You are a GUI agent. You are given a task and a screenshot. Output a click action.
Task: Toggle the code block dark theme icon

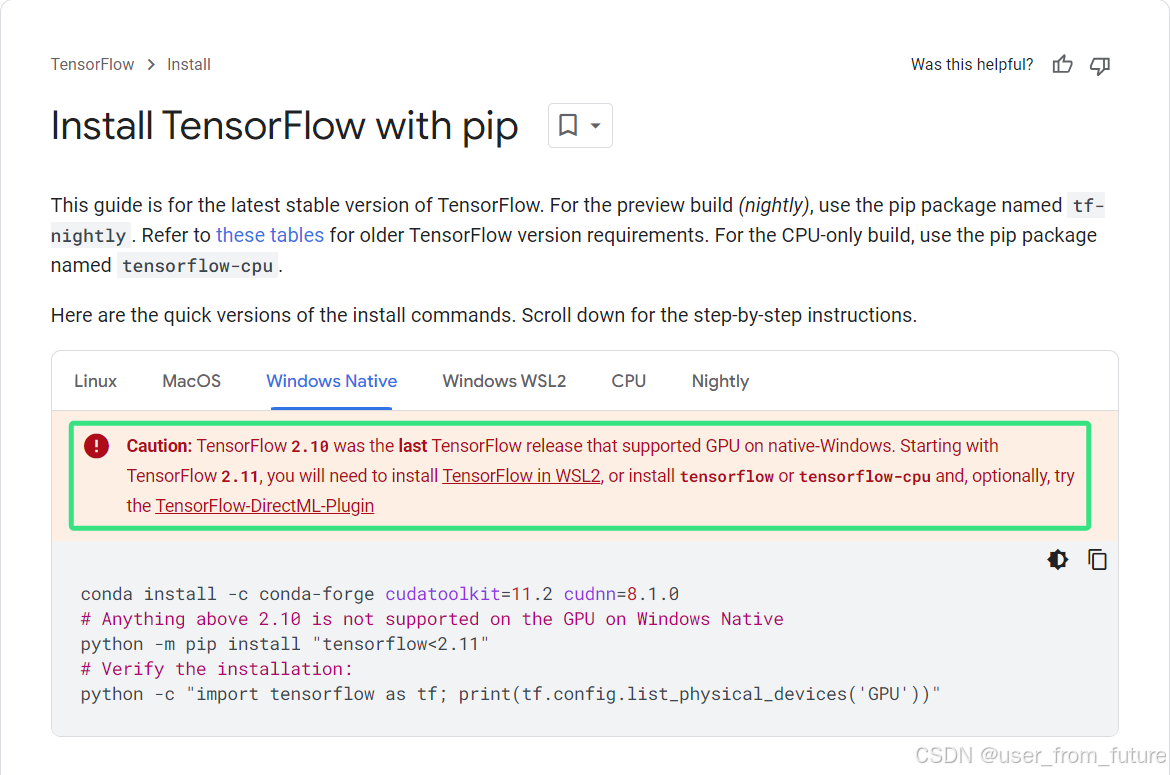coord(1057,559)
